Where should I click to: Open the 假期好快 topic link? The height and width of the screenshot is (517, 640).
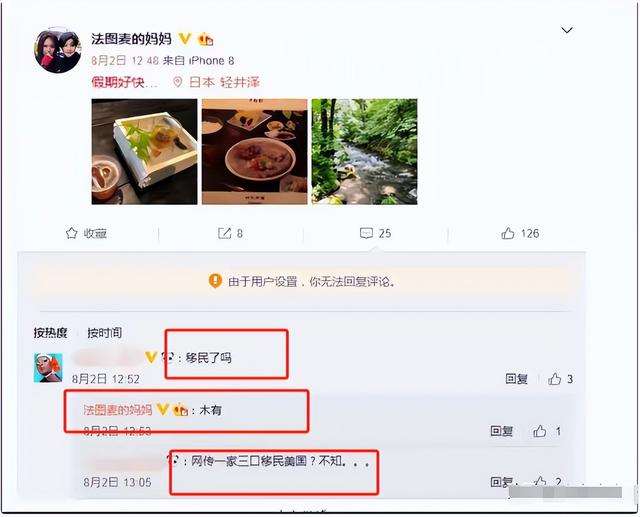click(x=124, y=82)
